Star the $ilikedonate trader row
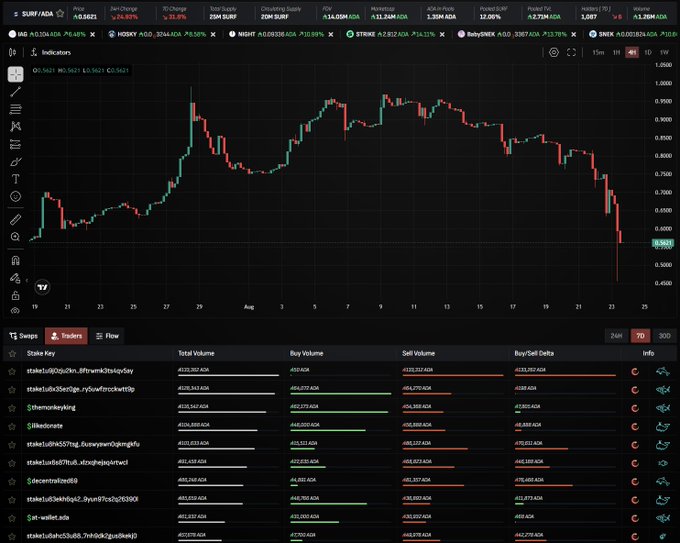This screenshot has height=543, width=680. tap(12, 426)
